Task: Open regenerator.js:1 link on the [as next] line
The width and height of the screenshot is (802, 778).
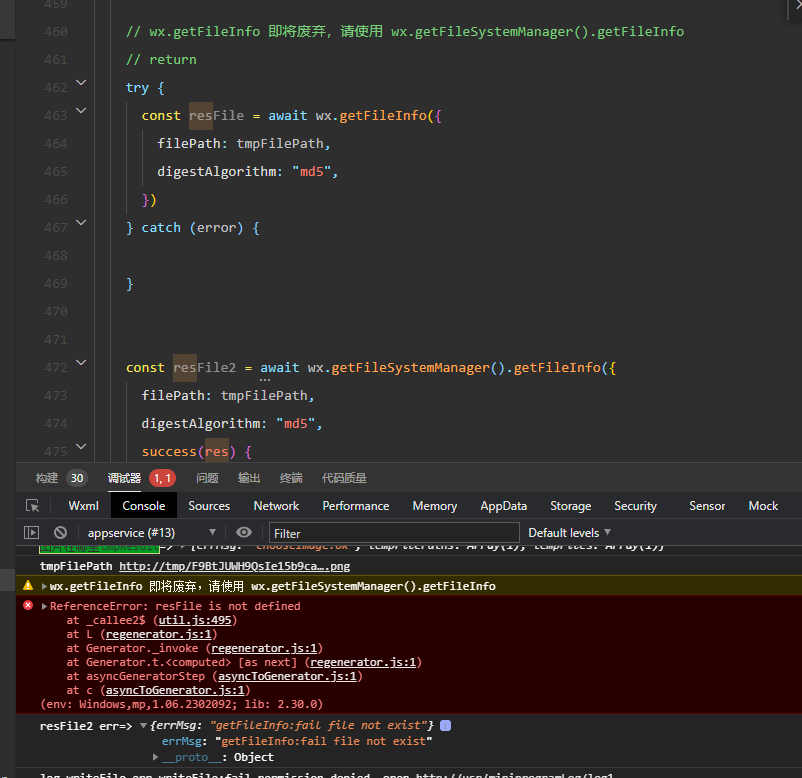Action: point(363,662)
